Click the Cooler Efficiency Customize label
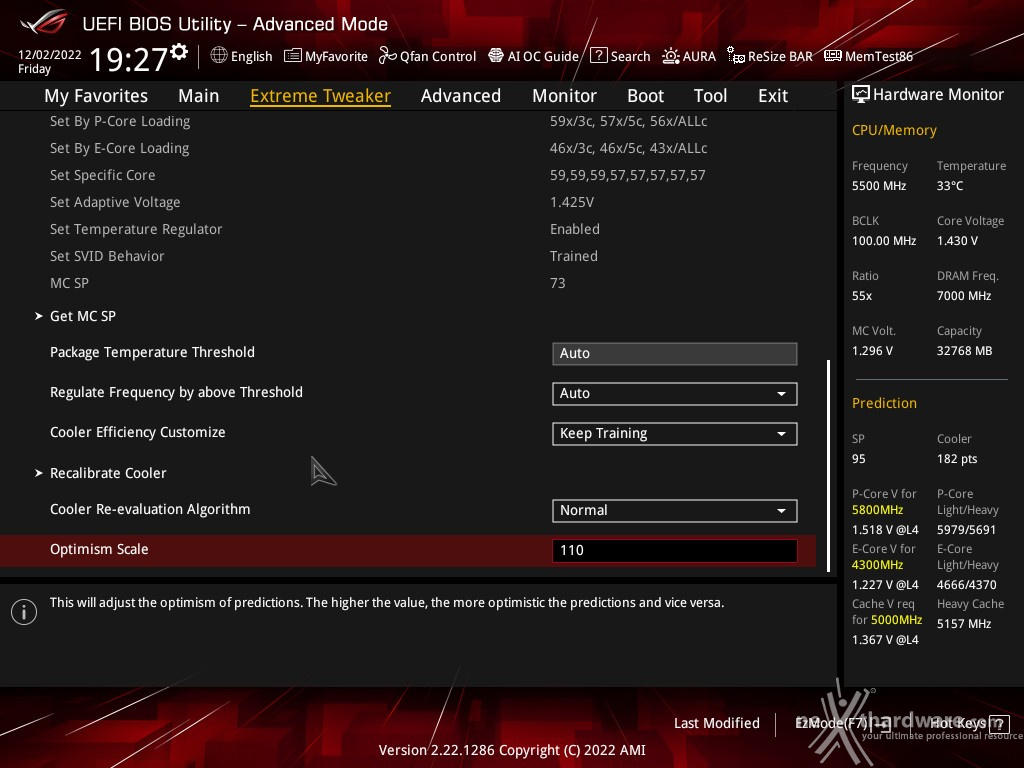 (x=138, y=432)
